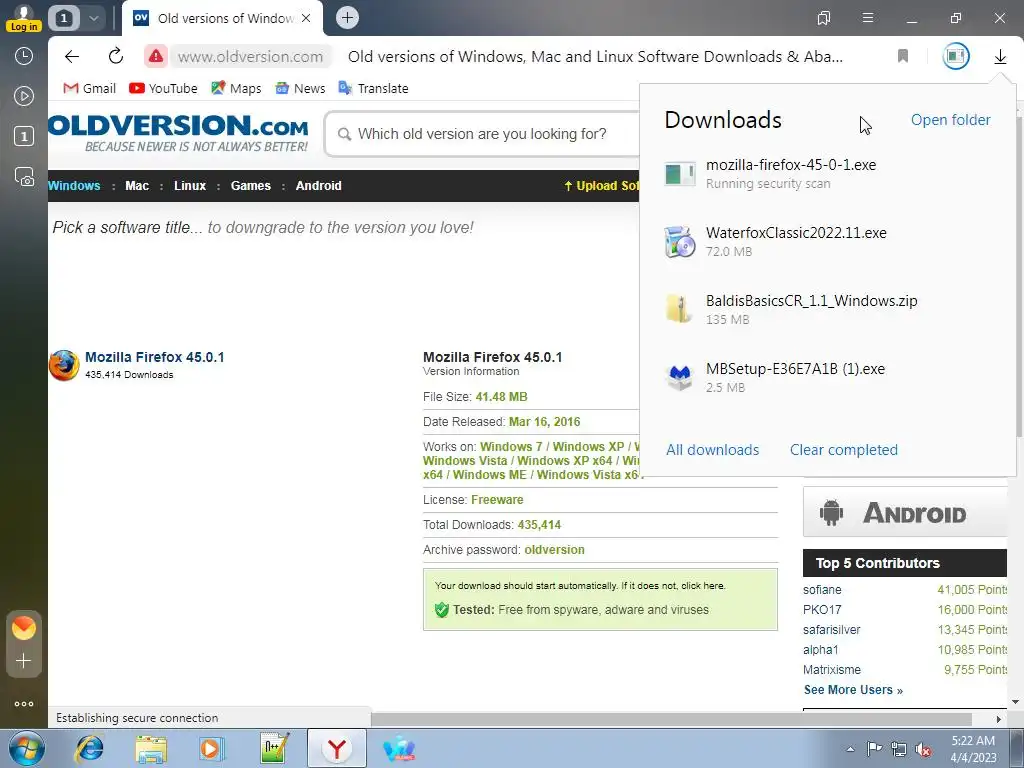Go back to the previous page
This screenshot has height=768, width=1024.
click(x=72, y=56)
